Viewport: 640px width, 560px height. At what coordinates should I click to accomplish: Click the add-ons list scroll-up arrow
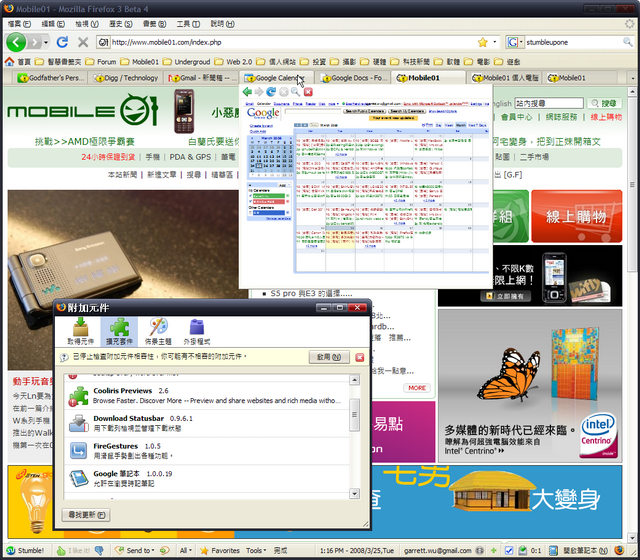(354, 380)
